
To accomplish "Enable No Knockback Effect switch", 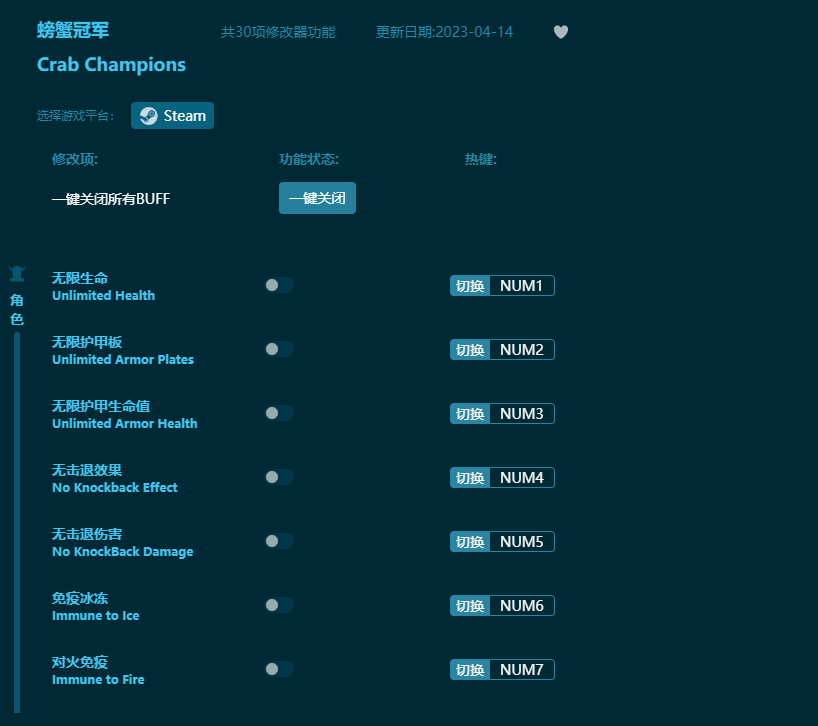I will tap(279, 477).
